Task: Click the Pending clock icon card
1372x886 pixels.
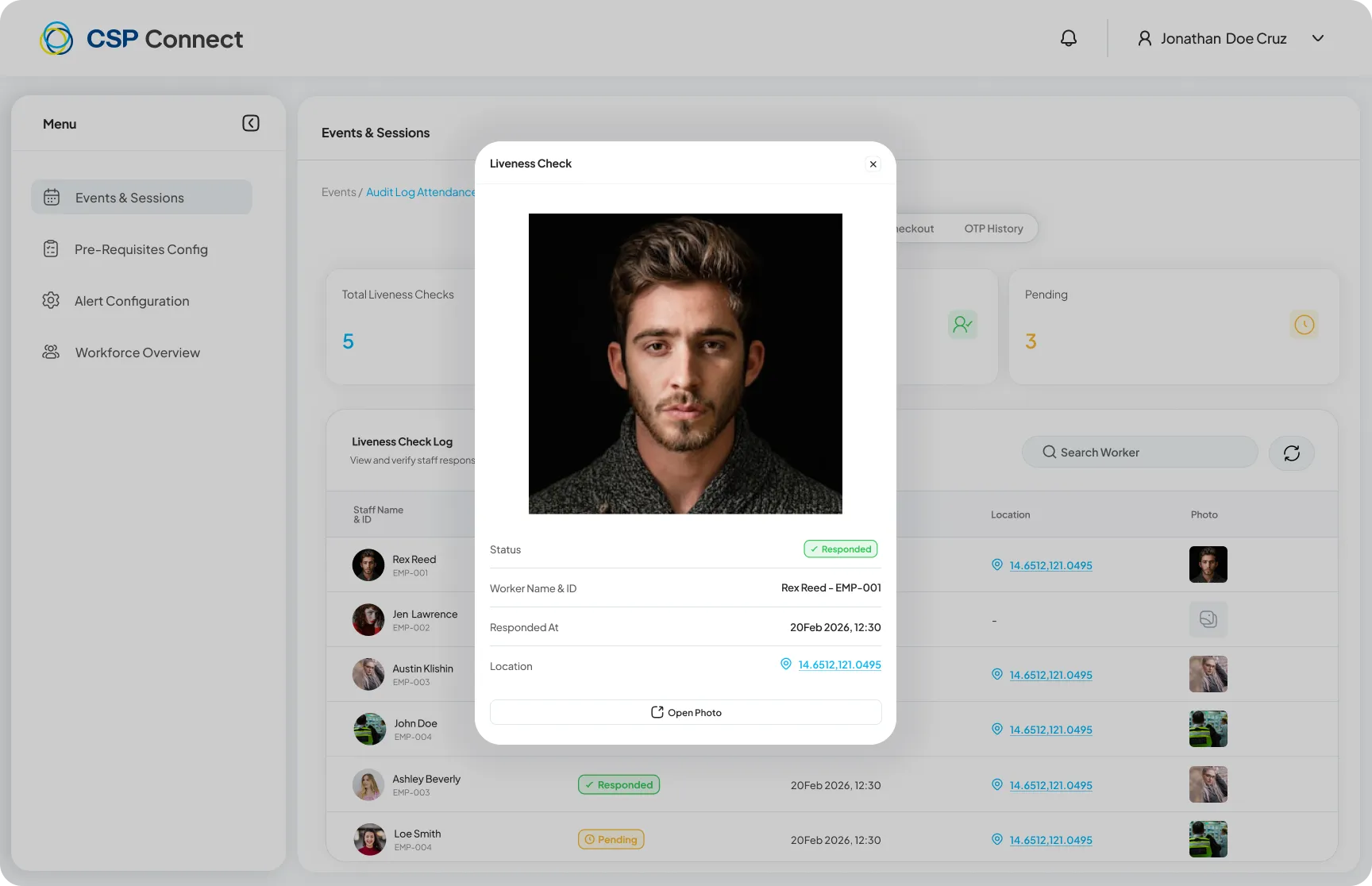Action: 1305,324
